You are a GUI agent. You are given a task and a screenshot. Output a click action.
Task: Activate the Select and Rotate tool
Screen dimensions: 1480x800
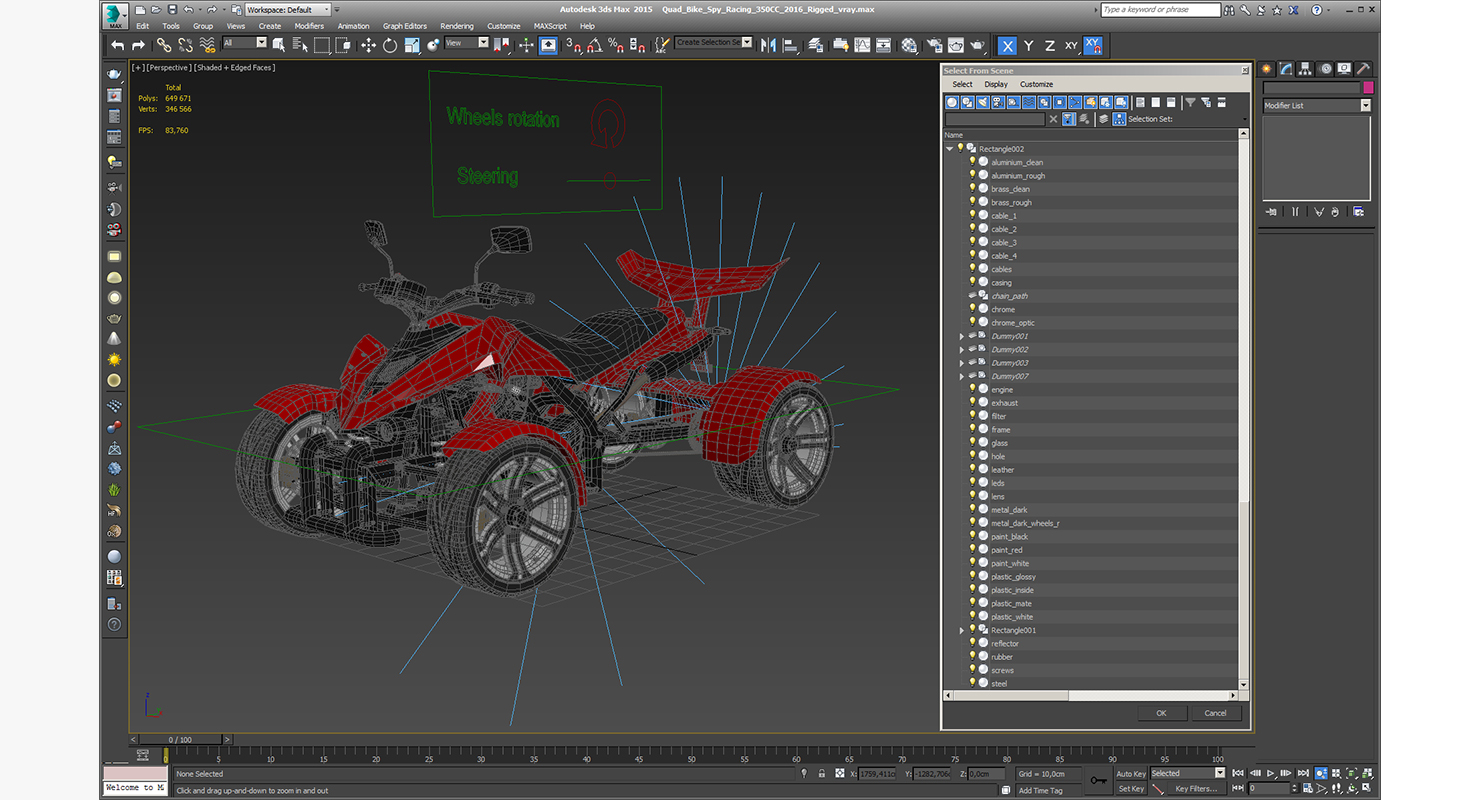pyautogui.click(x=389, y=45)
